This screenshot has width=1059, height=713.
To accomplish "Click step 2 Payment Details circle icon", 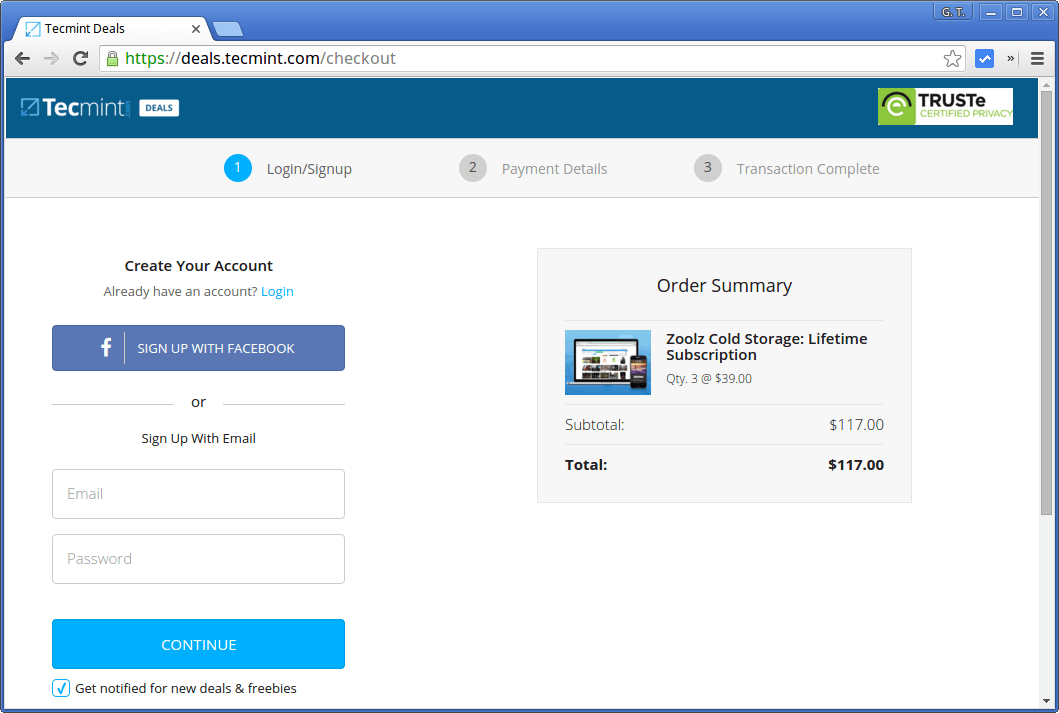I will pyautogui.click(x=473, y=168).
